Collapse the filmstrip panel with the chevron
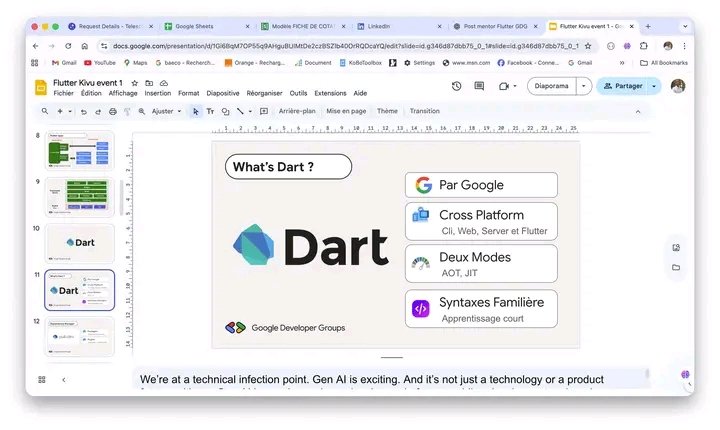The image size is (720, 430). tap(64, 379)
